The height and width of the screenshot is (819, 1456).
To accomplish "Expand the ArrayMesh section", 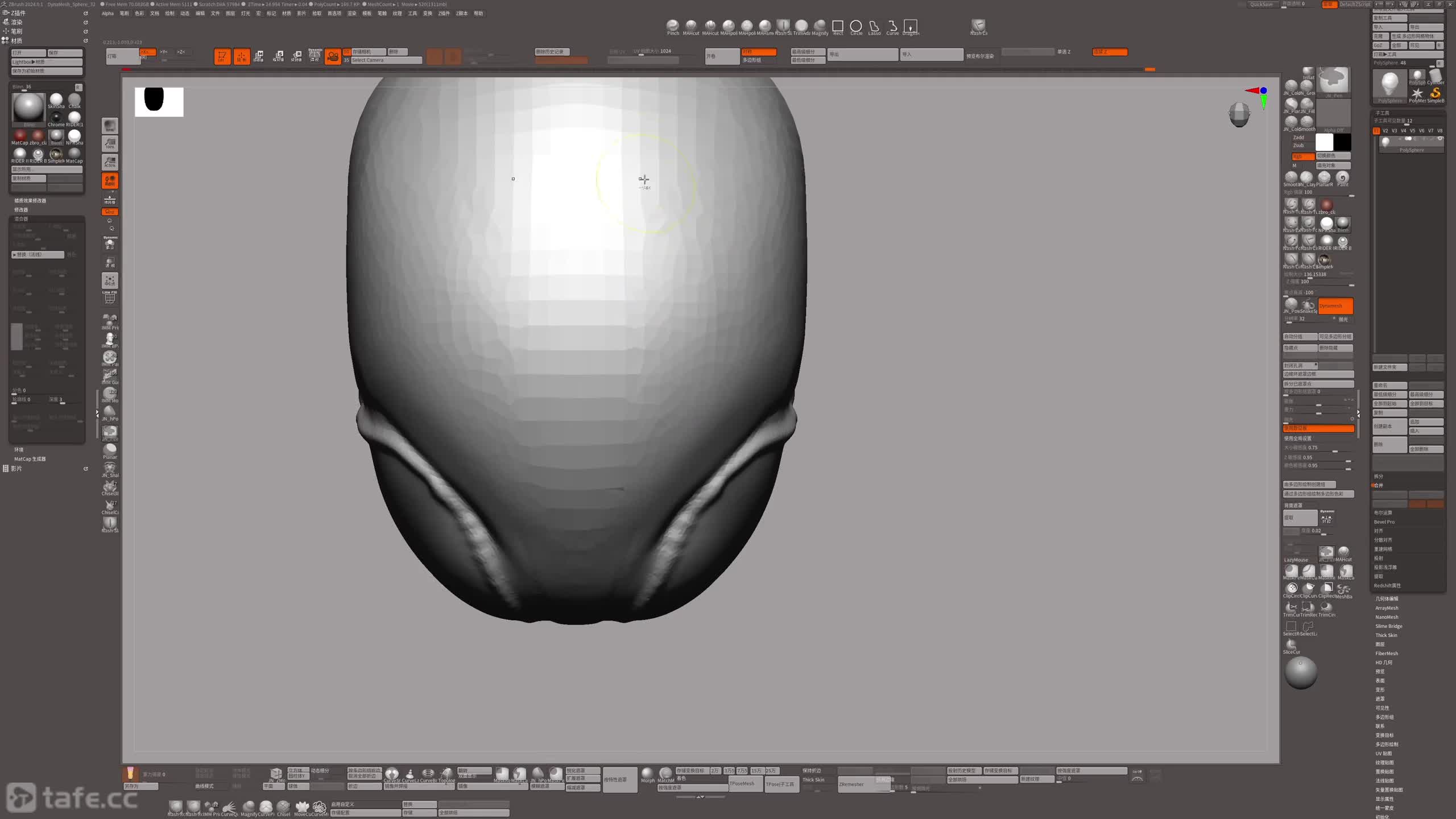I will (x=1387, y=608).
